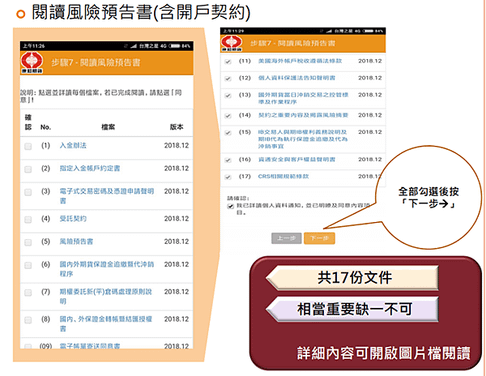Viewport: 486px width, 376px height.
Task: Uncheck the box for document (15)
Action: click(228, 133)
